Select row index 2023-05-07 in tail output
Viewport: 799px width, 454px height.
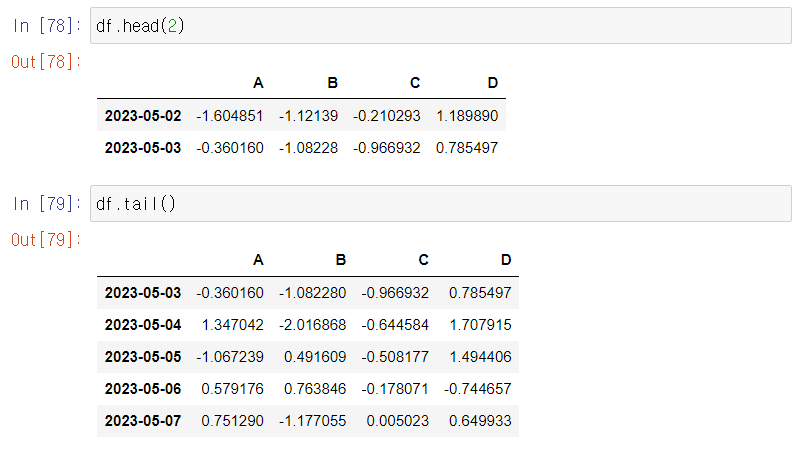(x=143, y=420)
